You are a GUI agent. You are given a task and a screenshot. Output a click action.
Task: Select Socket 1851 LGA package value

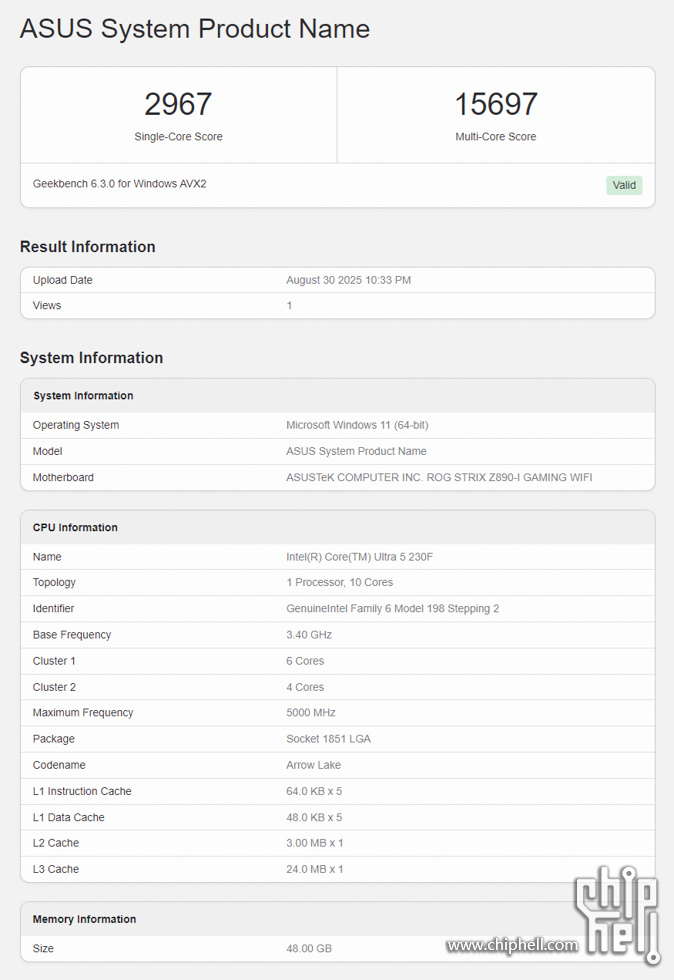click(328, 739)
